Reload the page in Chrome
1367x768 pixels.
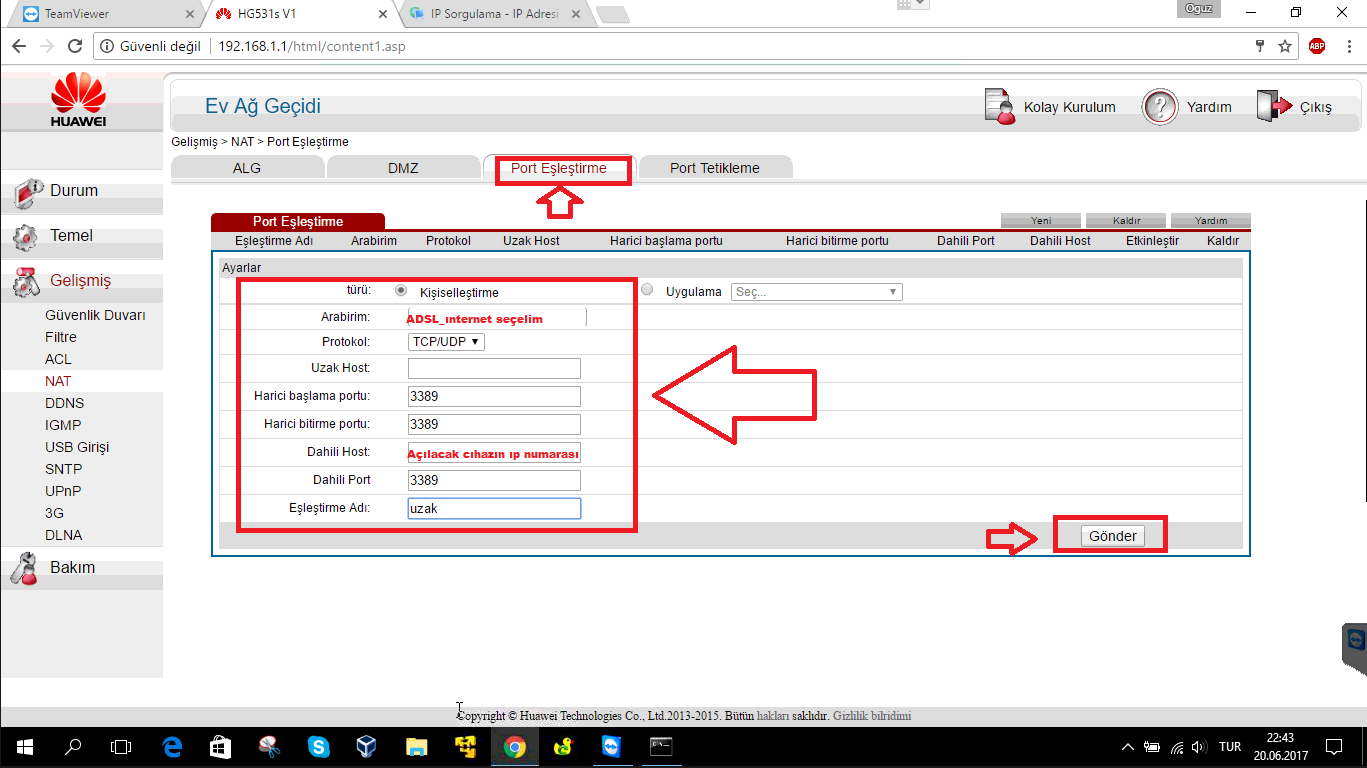pos(74,46)
